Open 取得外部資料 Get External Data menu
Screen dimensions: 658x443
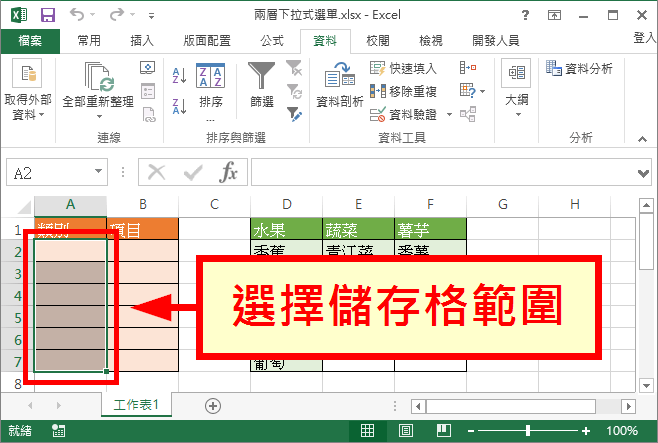28,91
